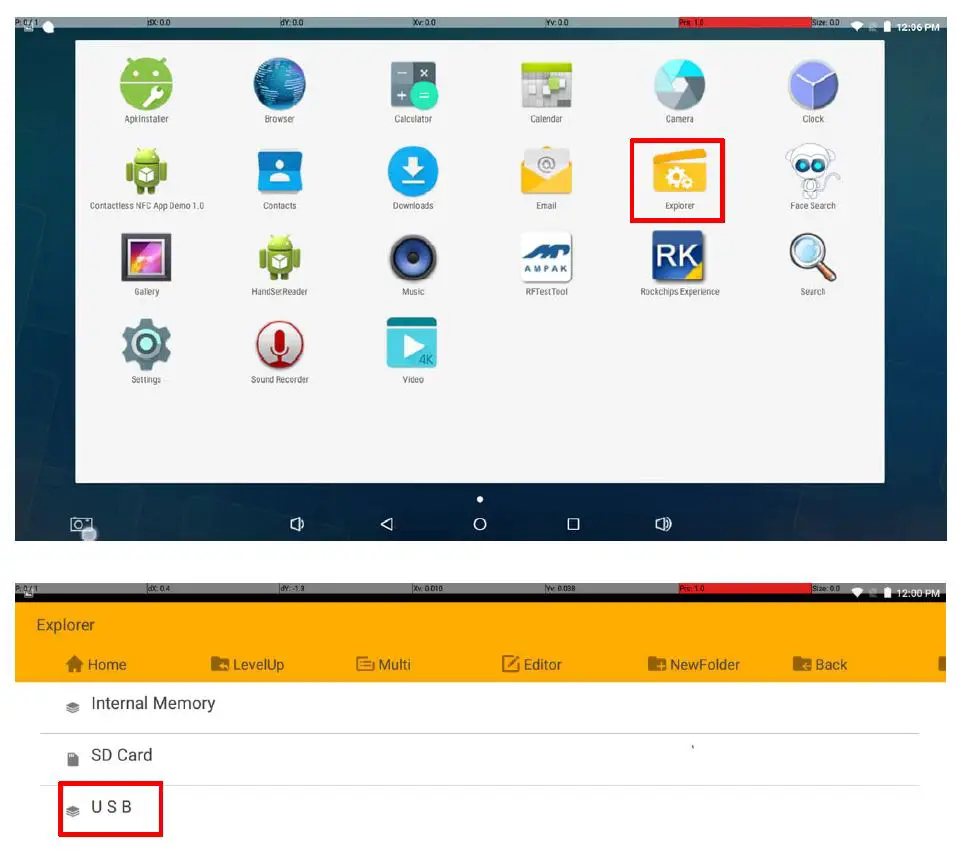Viewport: 968px width, 854px height.
Task: Open Editor in Explorer toolbar
Action: [x=532, y=664]
